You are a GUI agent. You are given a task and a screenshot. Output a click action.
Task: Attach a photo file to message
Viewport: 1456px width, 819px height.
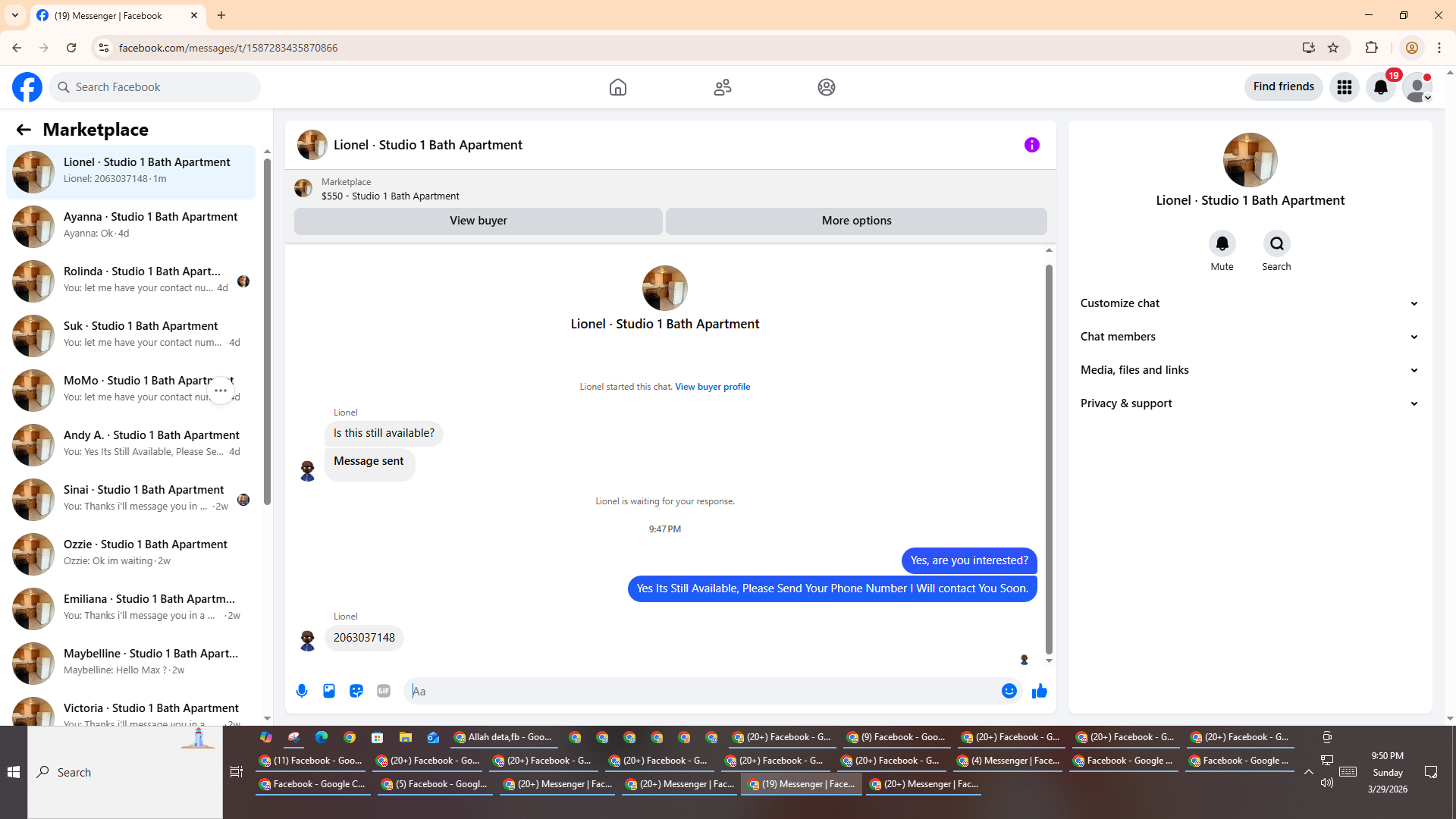click(329, 691)
